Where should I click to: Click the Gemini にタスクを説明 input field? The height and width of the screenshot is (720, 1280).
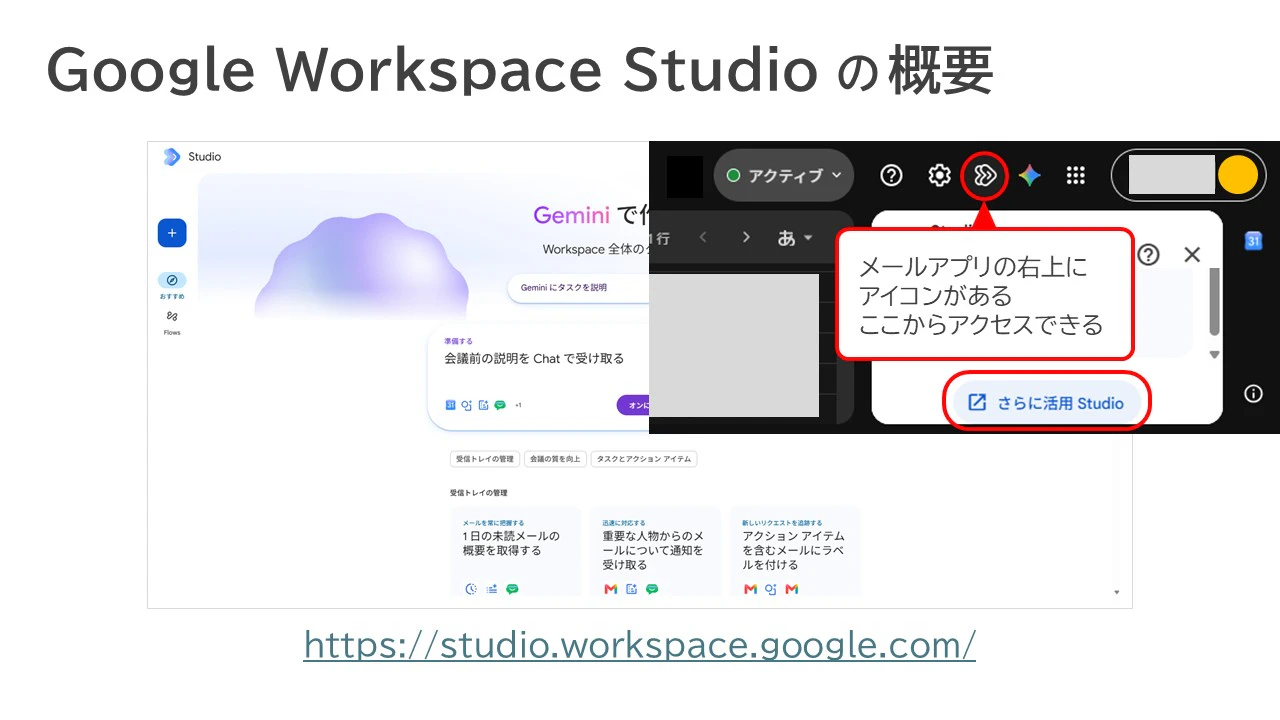click(578, 287)
